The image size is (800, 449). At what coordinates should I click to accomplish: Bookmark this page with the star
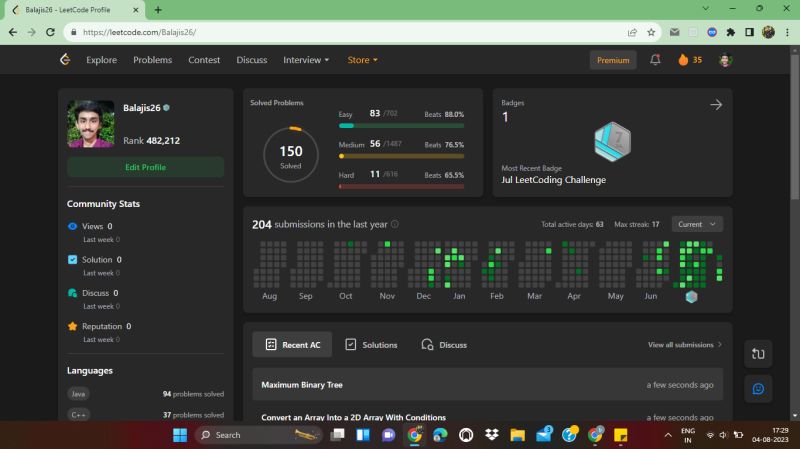click(651, 32)
